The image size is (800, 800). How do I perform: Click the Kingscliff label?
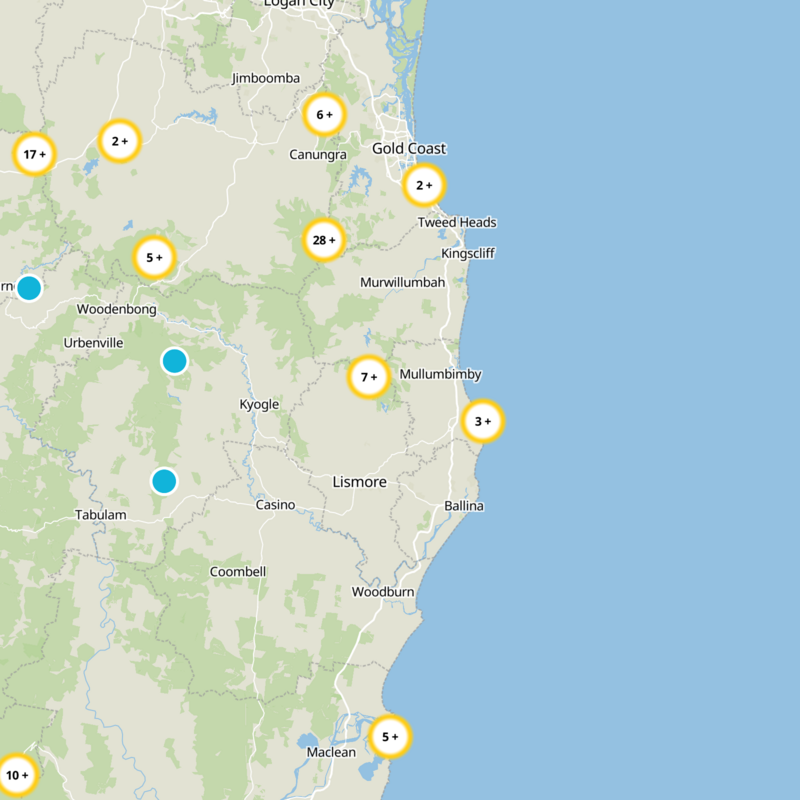[468, 253]
